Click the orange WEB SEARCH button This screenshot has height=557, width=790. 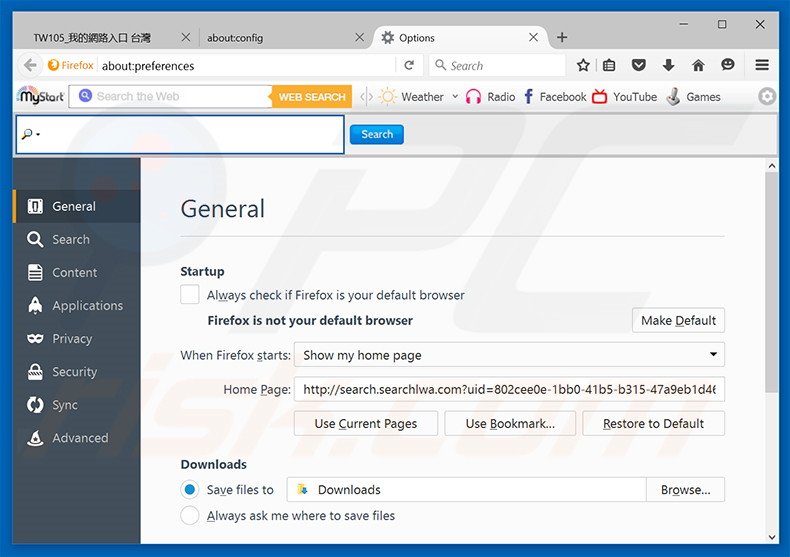coord(312,96)
